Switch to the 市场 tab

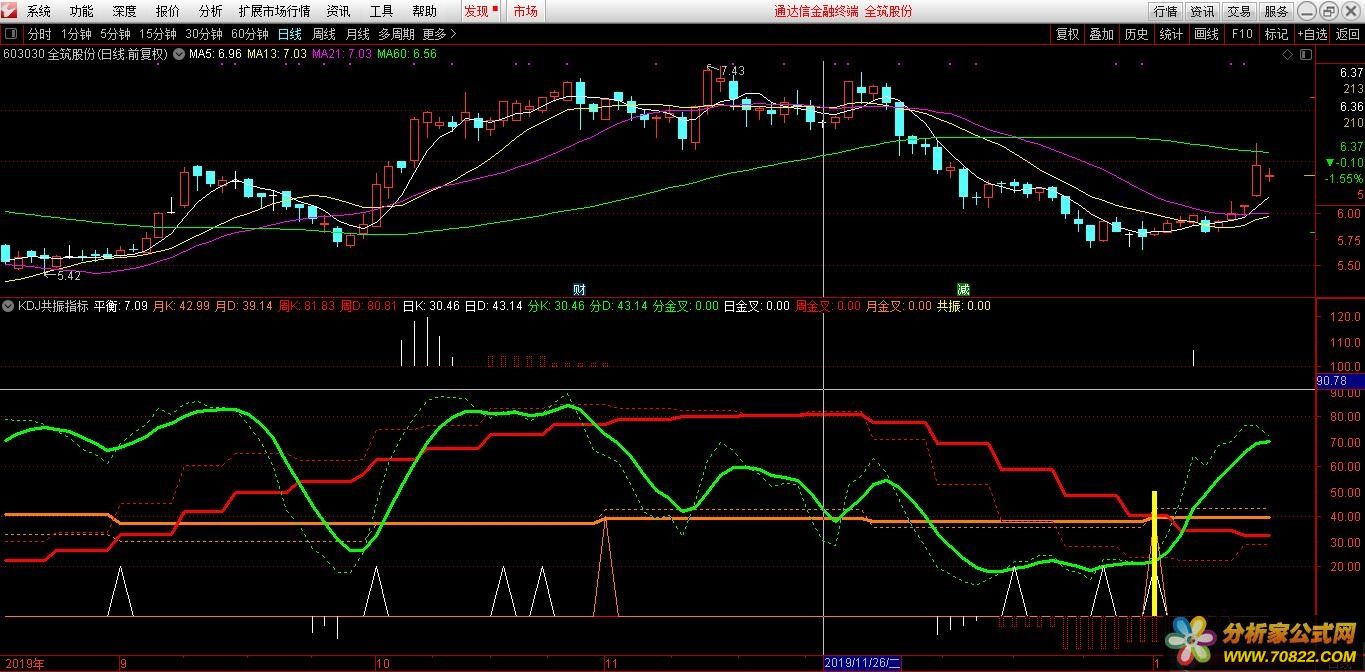click(x=525, y=11)
